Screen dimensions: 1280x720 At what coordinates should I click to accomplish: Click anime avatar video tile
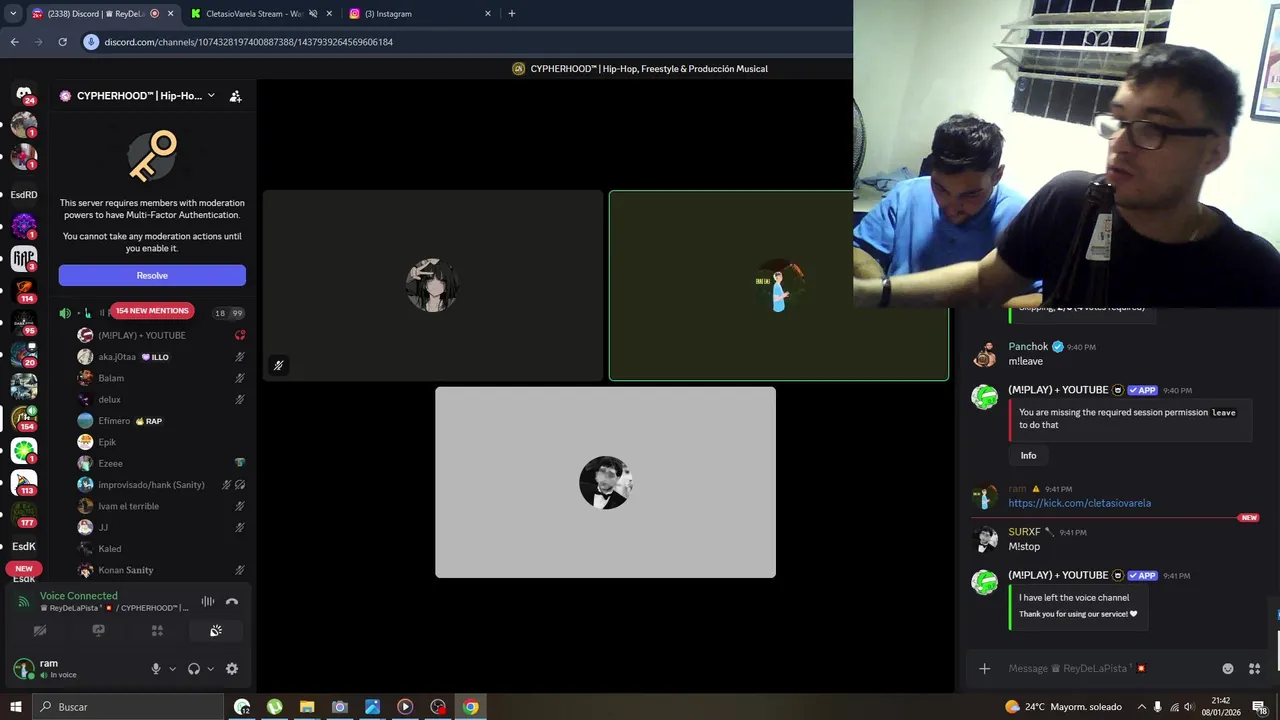pos(433,285)
